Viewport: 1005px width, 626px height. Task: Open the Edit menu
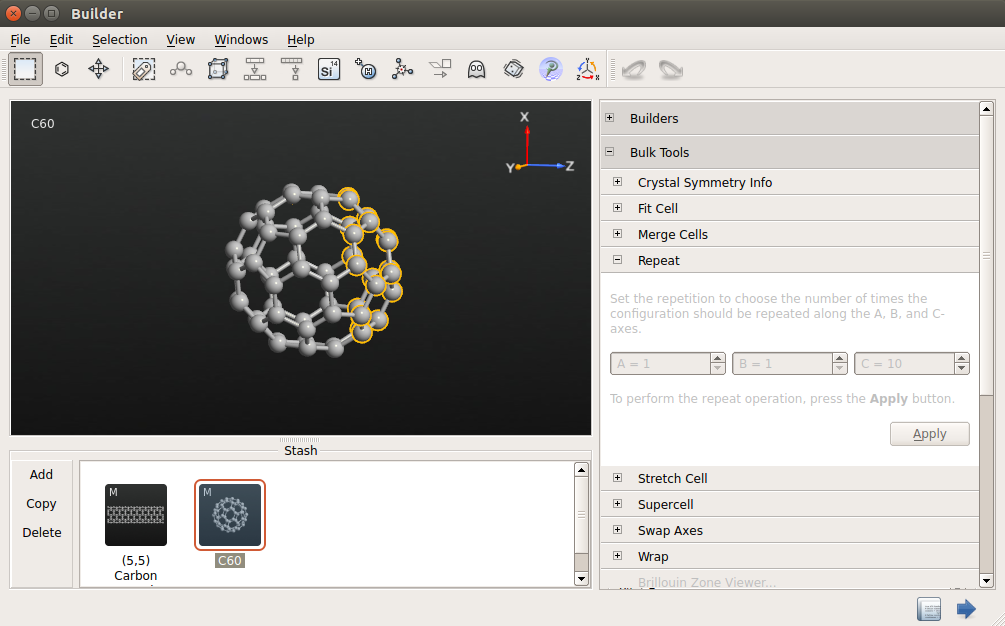[62, 40]
